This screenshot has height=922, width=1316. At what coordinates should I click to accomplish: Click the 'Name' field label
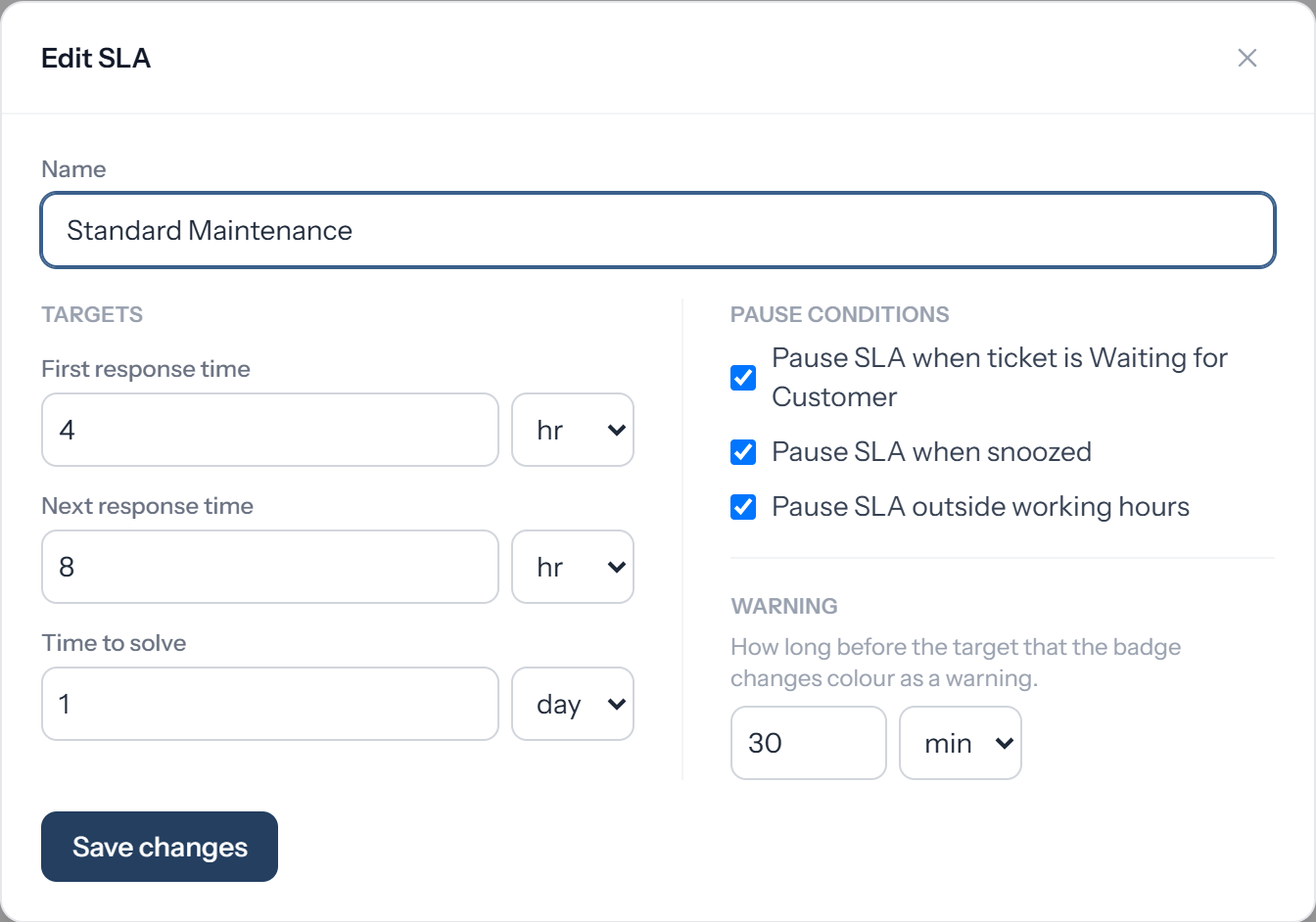73,169
